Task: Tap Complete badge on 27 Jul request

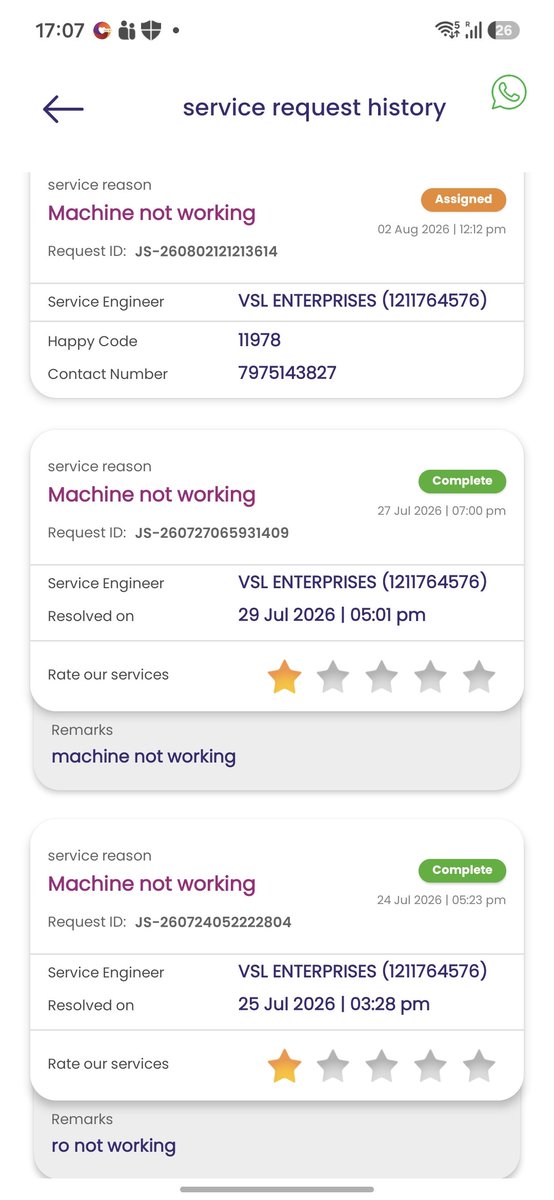Action: click(462, 481)
